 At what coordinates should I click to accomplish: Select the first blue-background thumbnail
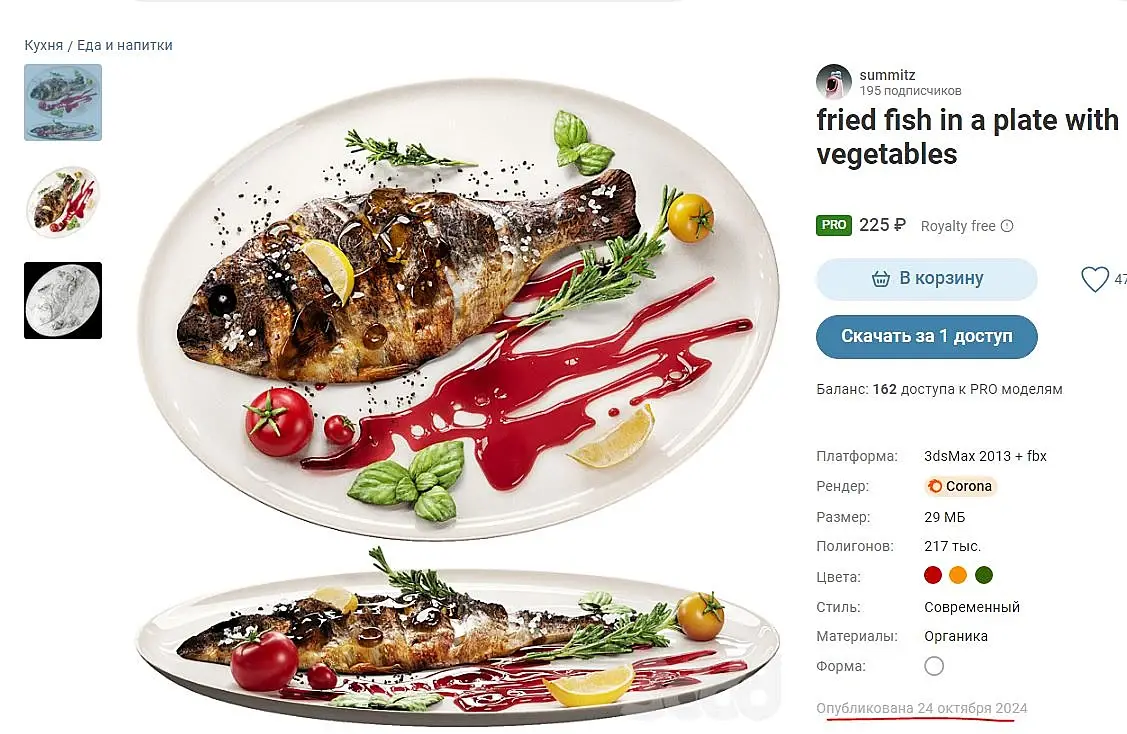click(63, 102)
